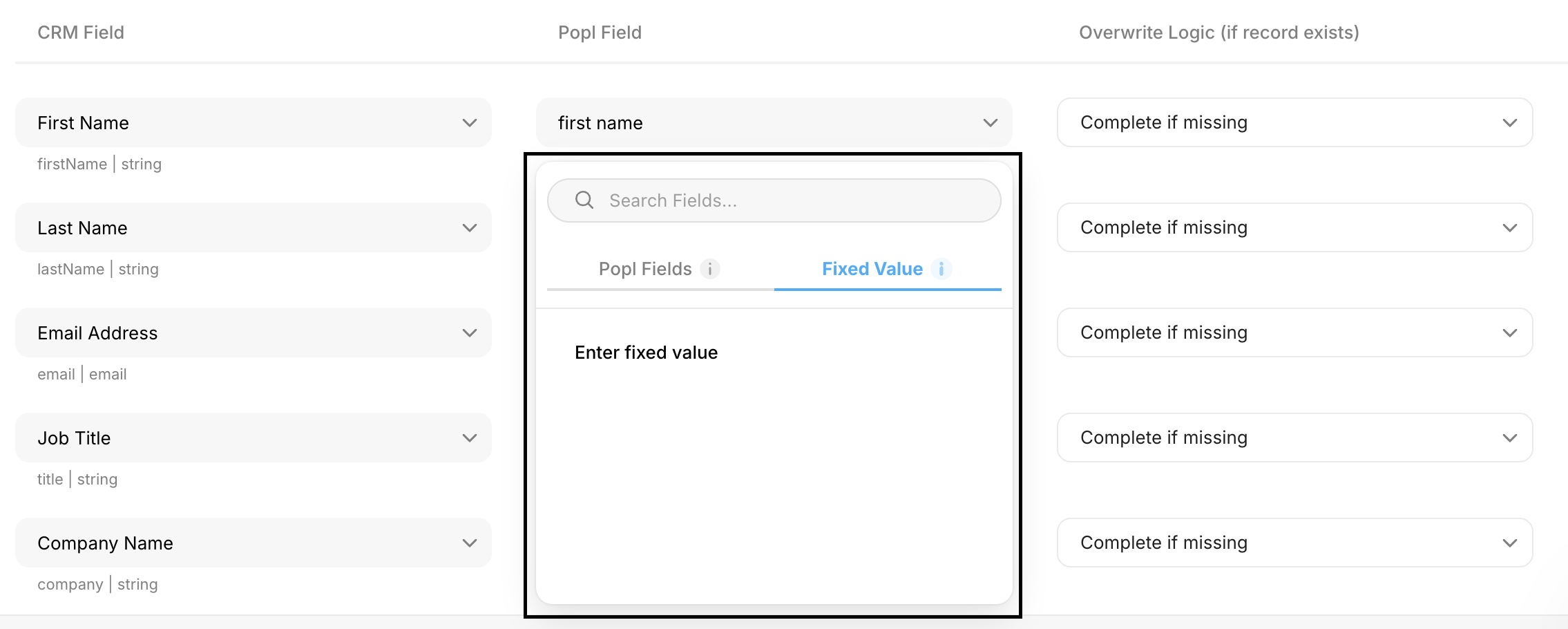Open overwrite logic dropdown for First Name

click(1294, 123)
